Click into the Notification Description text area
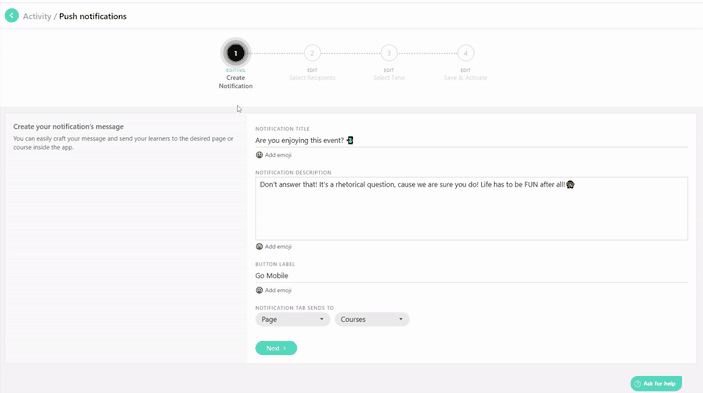 pos(471,208)
